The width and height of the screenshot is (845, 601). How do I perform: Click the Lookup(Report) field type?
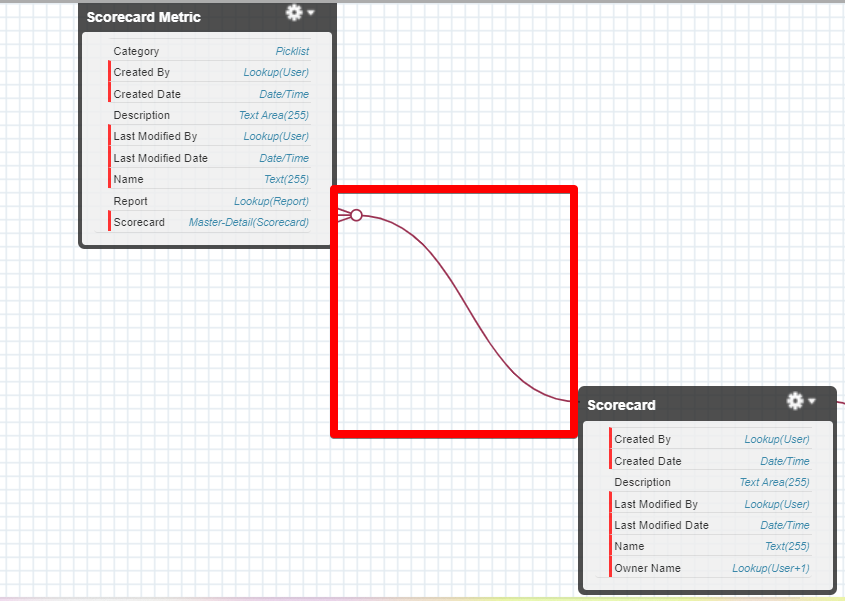pos(271,201)
